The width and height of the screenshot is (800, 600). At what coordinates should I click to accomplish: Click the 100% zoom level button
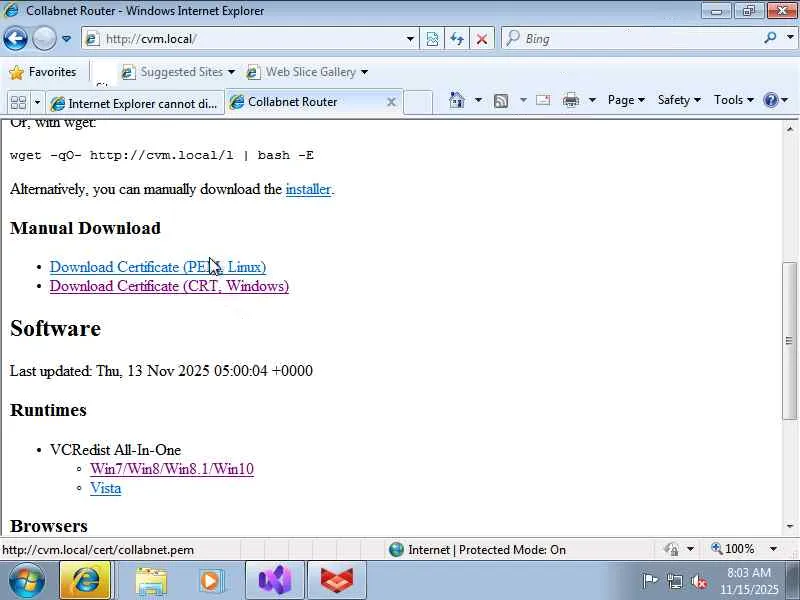click(734, 549)
